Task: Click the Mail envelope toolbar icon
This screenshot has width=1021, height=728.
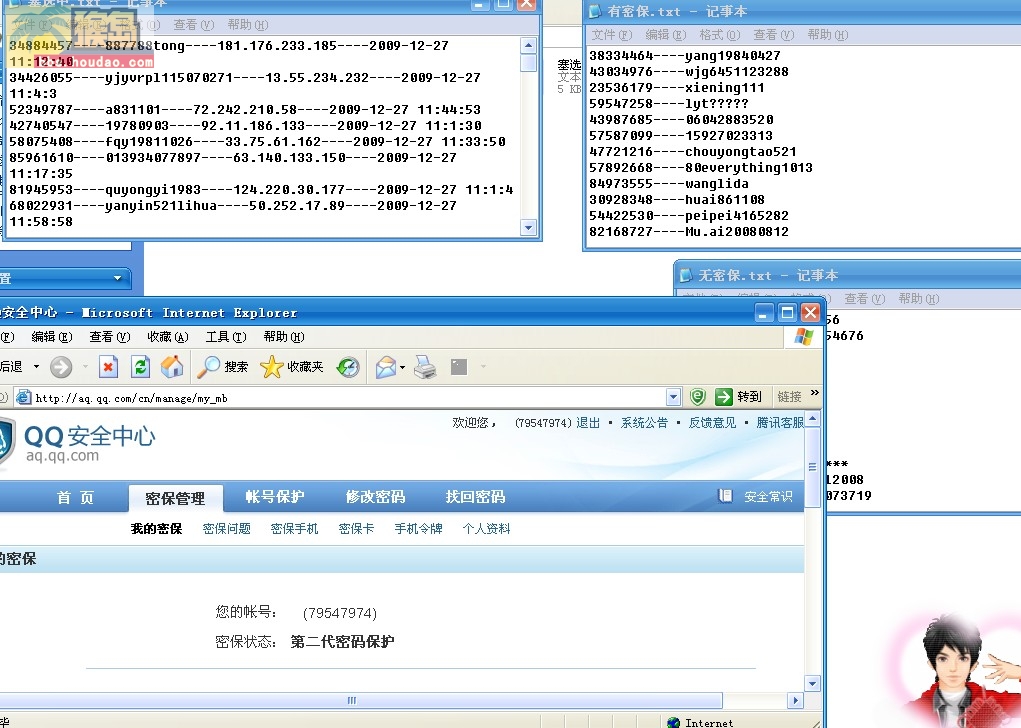Action: (385, 367)
